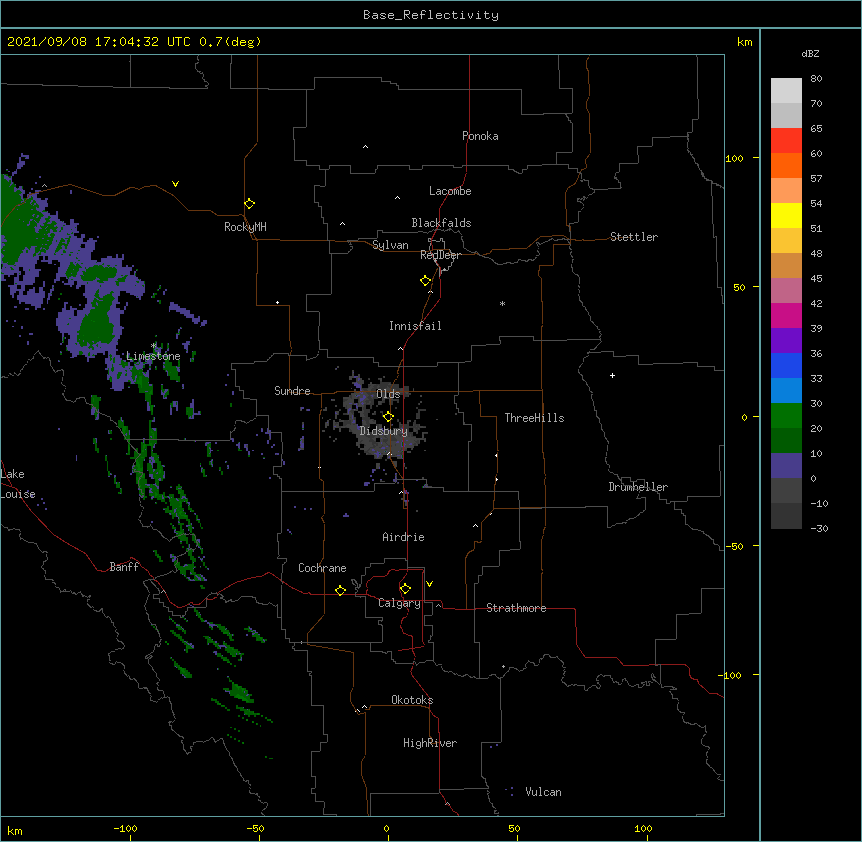
Task: Select the RockyMH label
Action: pos(245,227)
